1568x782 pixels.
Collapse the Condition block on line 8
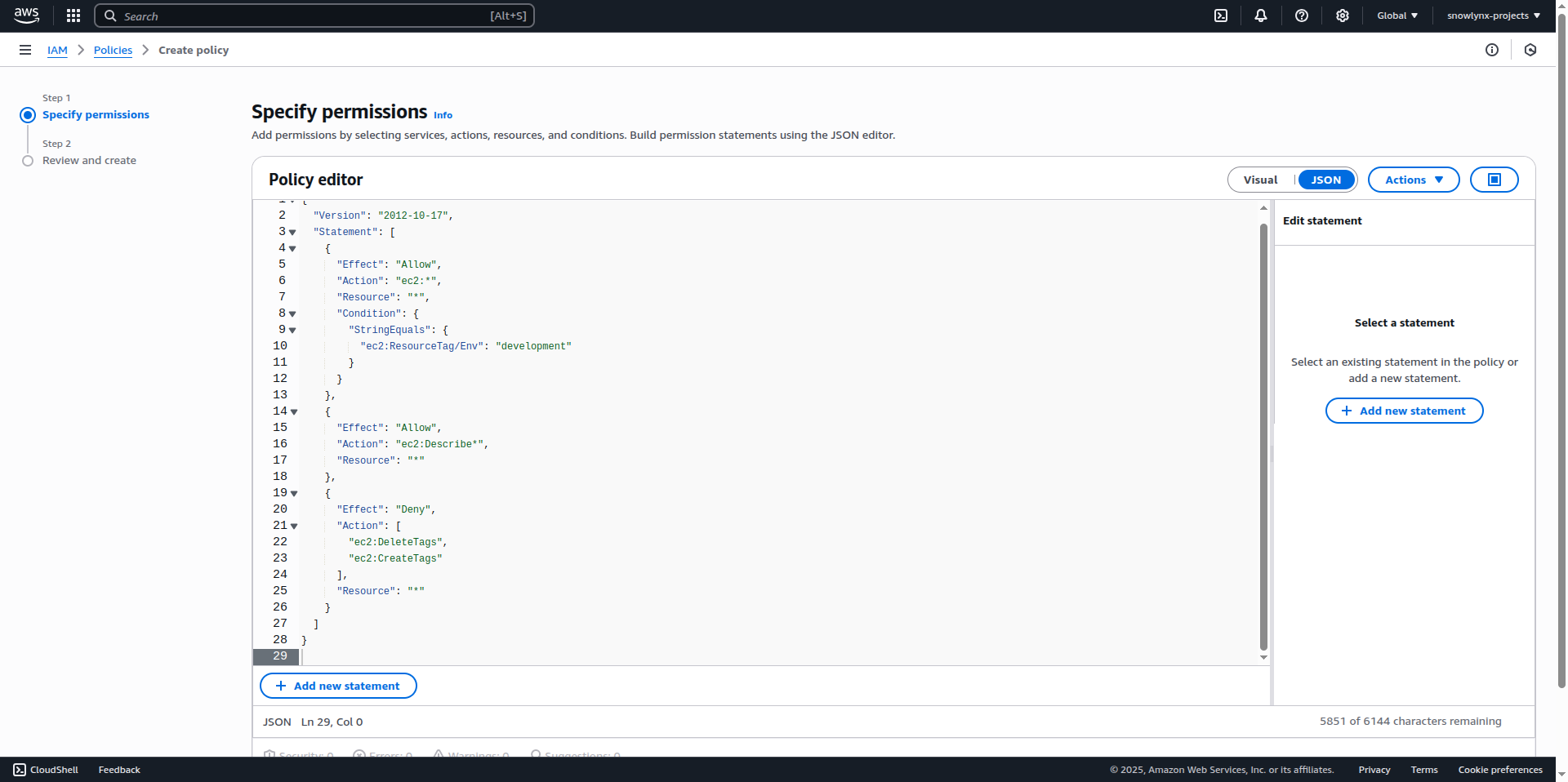pyautogui.click(x=292, y=314)
